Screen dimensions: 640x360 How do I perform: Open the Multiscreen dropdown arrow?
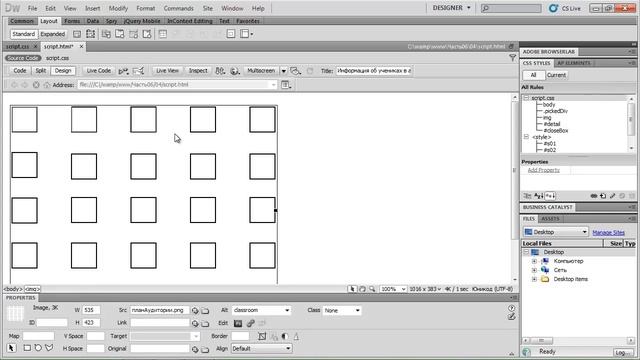point(283,71)
